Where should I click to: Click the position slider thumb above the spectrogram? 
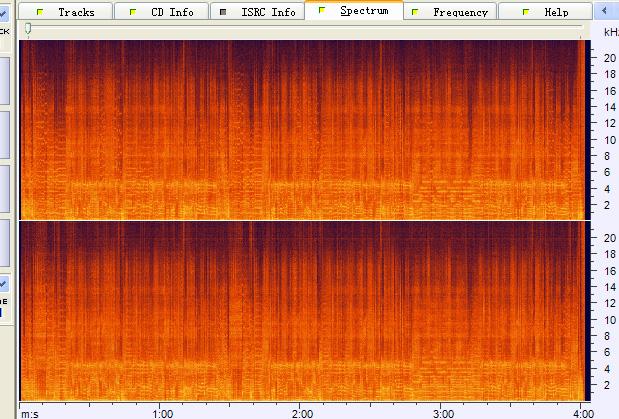point(28,28)
